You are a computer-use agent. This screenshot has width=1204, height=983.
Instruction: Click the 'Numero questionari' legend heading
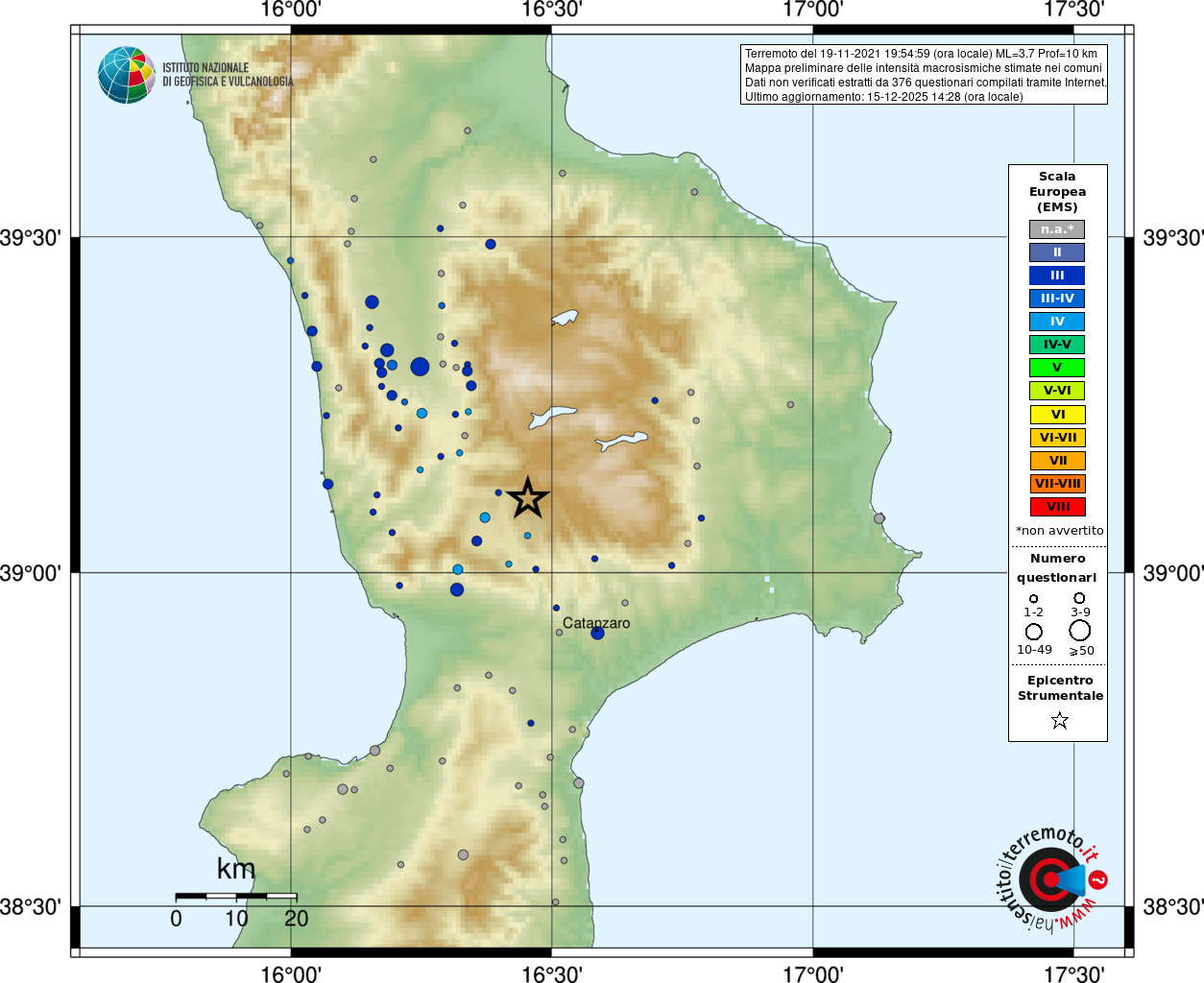point(1057,568)
